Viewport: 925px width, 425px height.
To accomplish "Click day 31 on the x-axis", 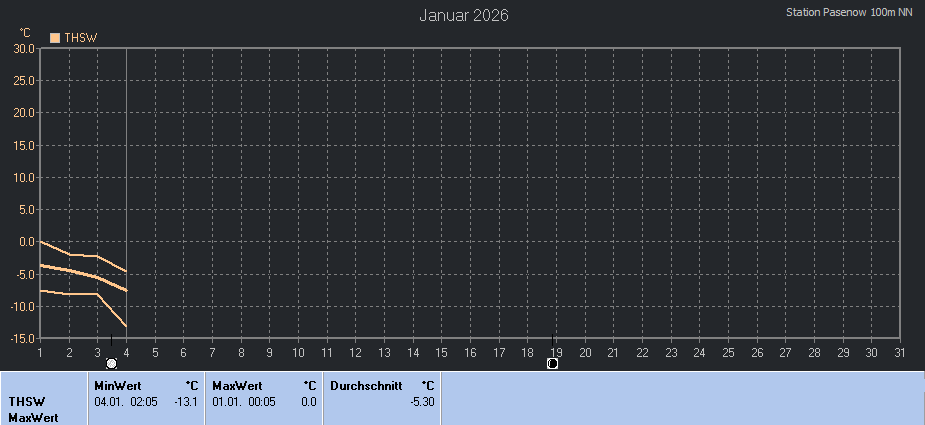I will tap(899, 352).
